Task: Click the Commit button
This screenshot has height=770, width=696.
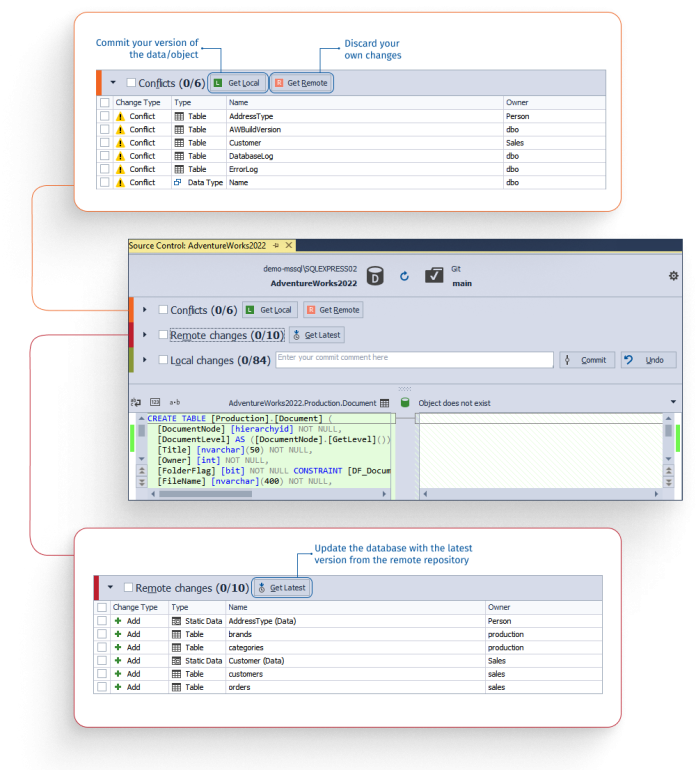Action: (587, 360)
